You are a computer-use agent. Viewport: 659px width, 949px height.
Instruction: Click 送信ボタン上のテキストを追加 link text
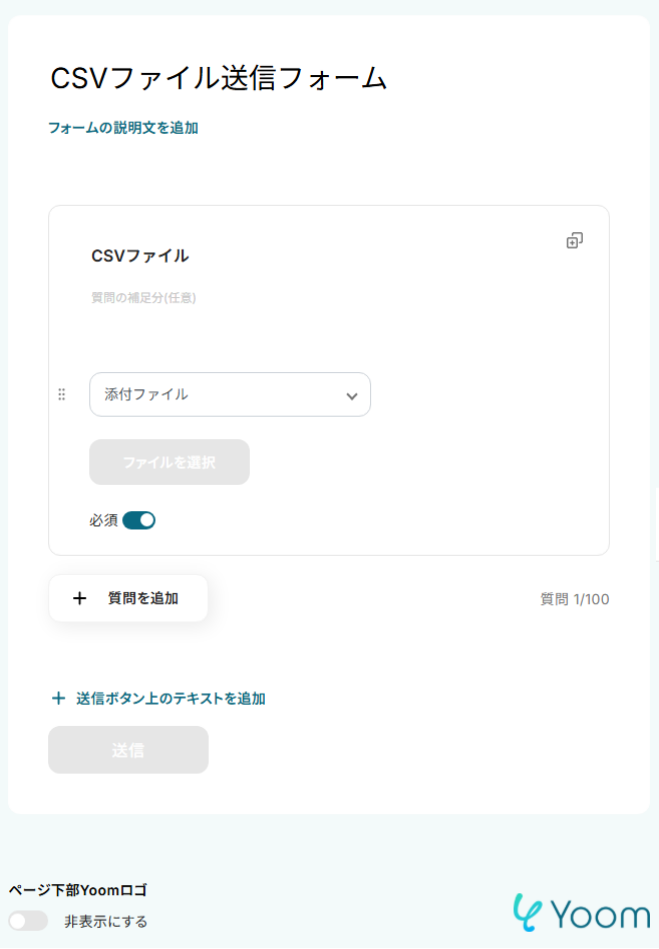[171, 699]
